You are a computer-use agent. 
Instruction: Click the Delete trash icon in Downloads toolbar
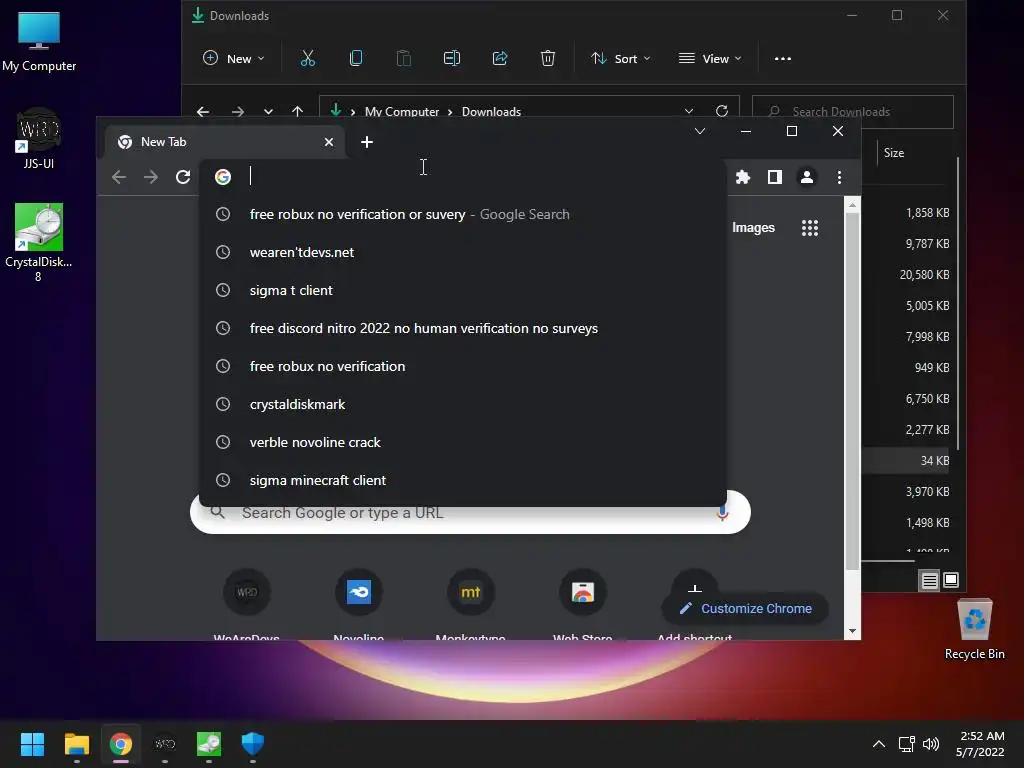coord(548,59)
